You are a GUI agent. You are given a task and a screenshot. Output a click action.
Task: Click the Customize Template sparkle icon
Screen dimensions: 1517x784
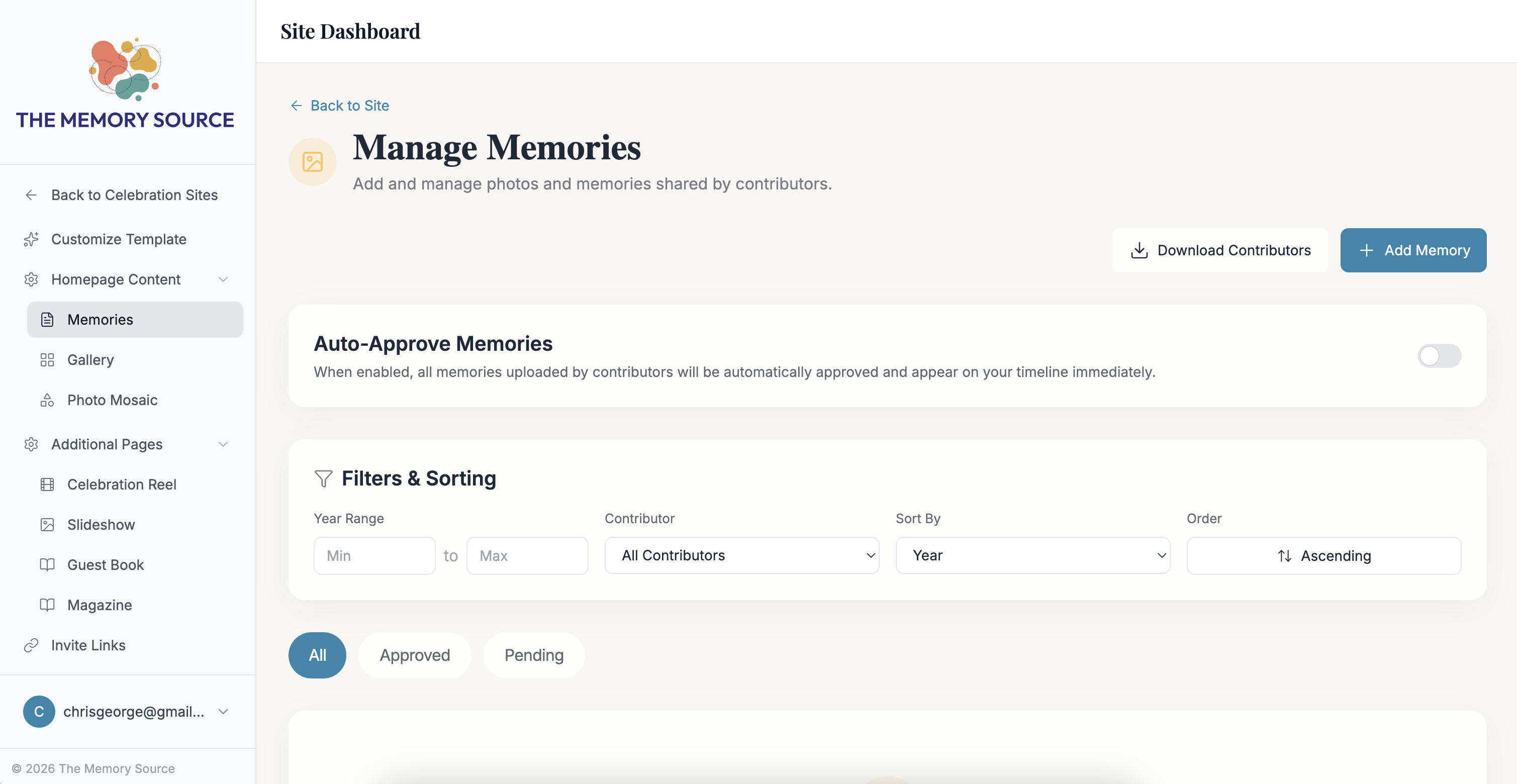(x=31, y=239)
